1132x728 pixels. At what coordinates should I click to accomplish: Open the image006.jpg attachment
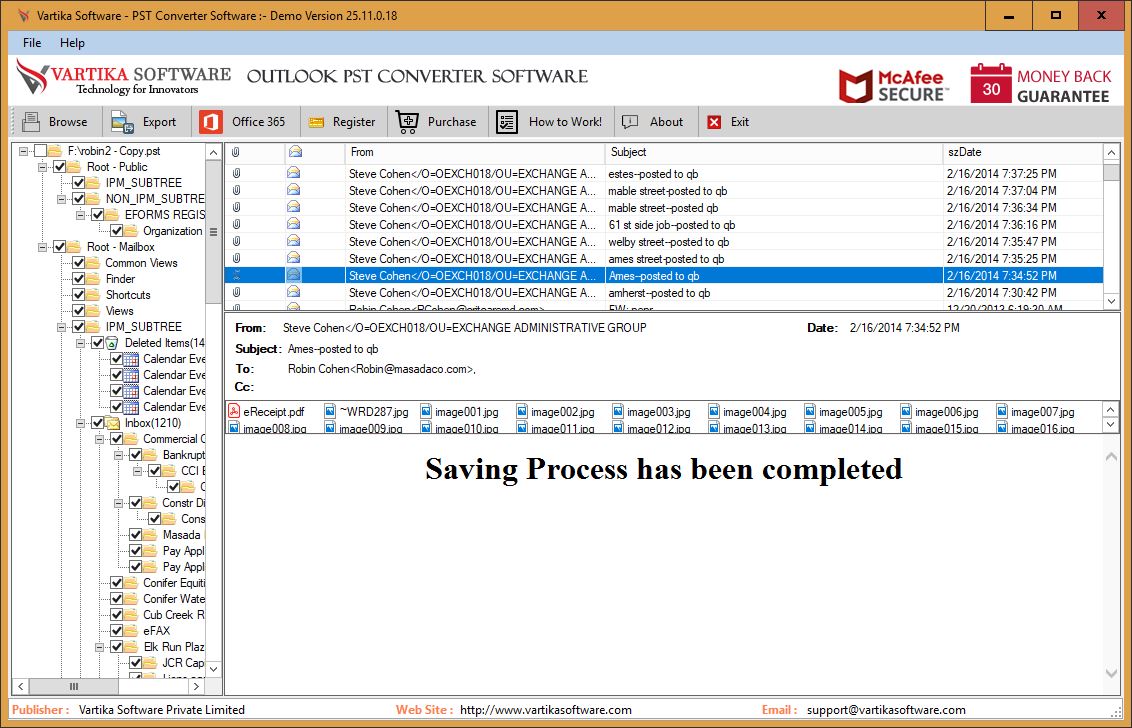click(939, 412)
